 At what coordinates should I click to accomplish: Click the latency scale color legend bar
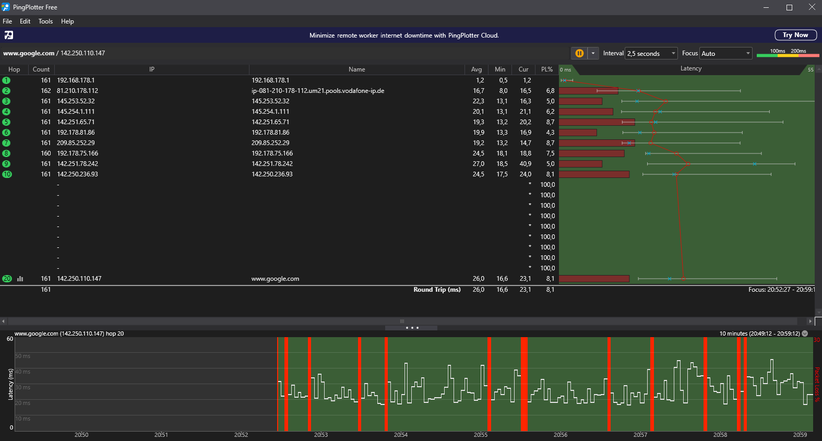[x=787, y=55]
